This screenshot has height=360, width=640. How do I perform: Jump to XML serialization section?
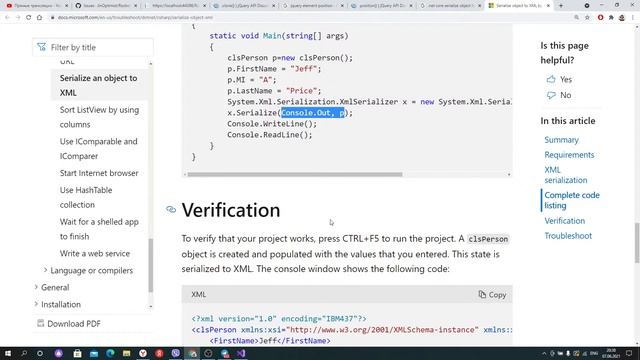pyautogui.click(x=566, y=175)
